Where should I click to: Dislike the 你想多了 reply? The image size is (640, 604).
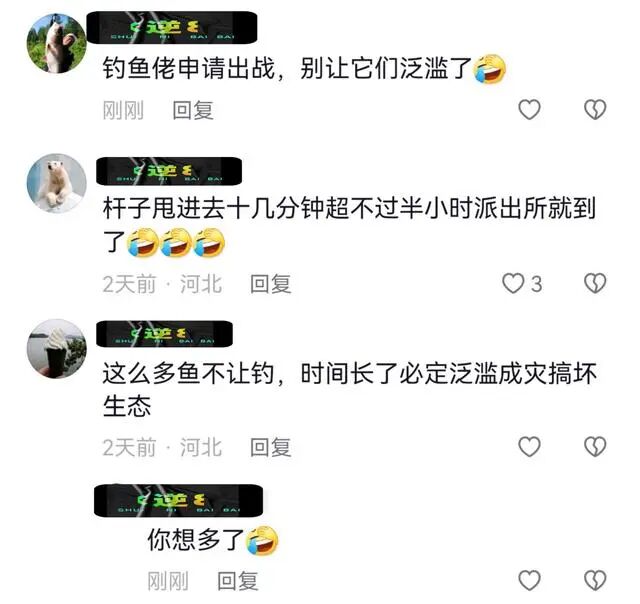[595, 580]
